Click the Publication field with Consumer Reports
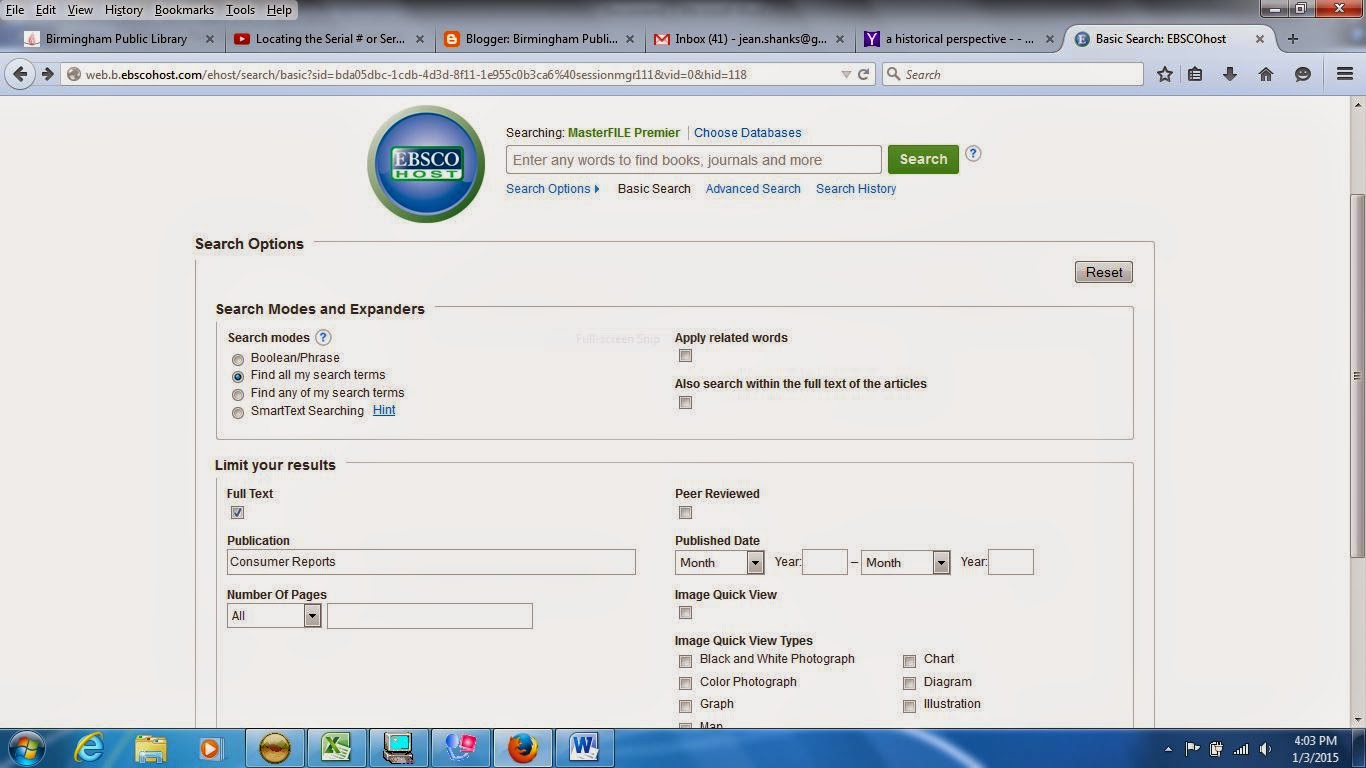Image resolution: width=1366 pixels, height=768 pixels. (431, 562)
